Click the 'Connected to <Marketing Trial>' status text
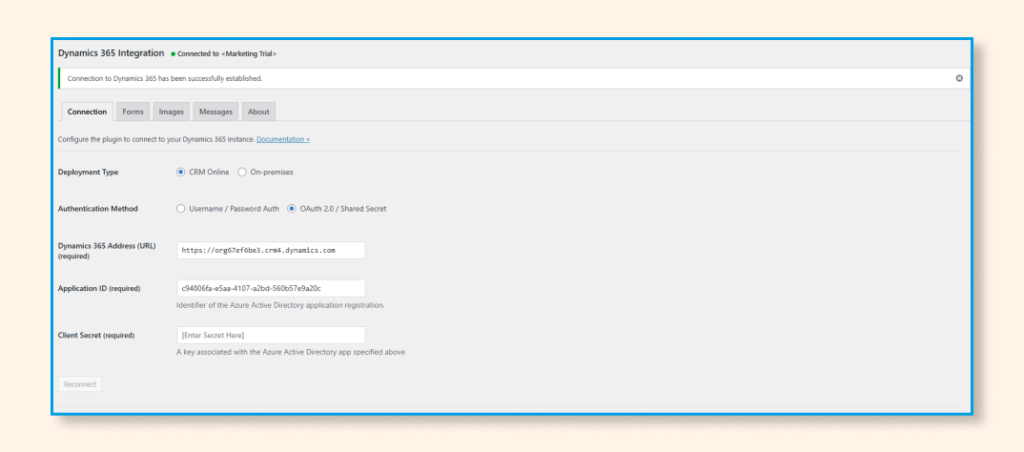The width and height of the screenshot is (1024, 452). (227, 54)
